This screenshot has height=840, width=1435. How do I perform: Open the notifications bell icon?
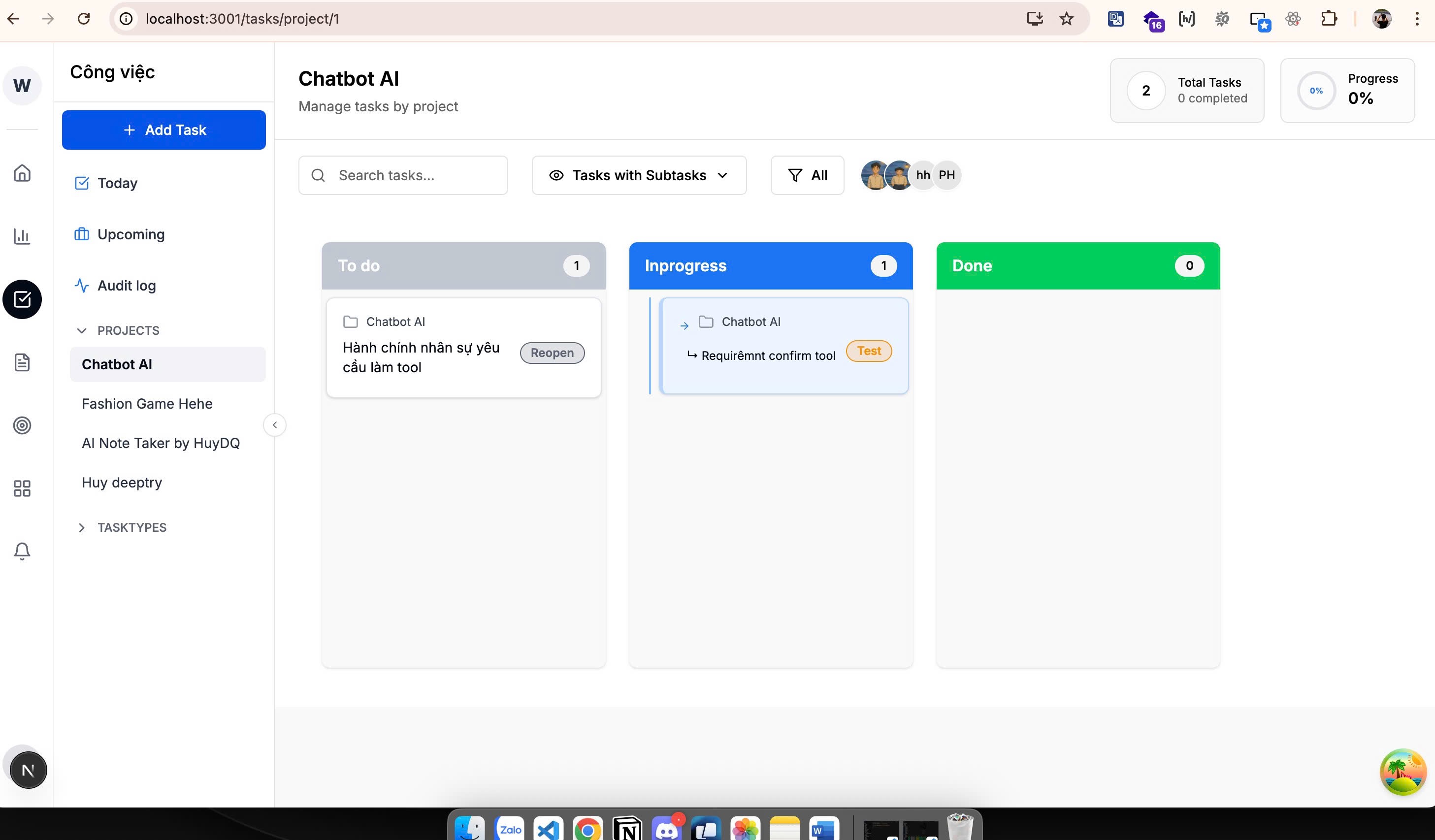22,551
